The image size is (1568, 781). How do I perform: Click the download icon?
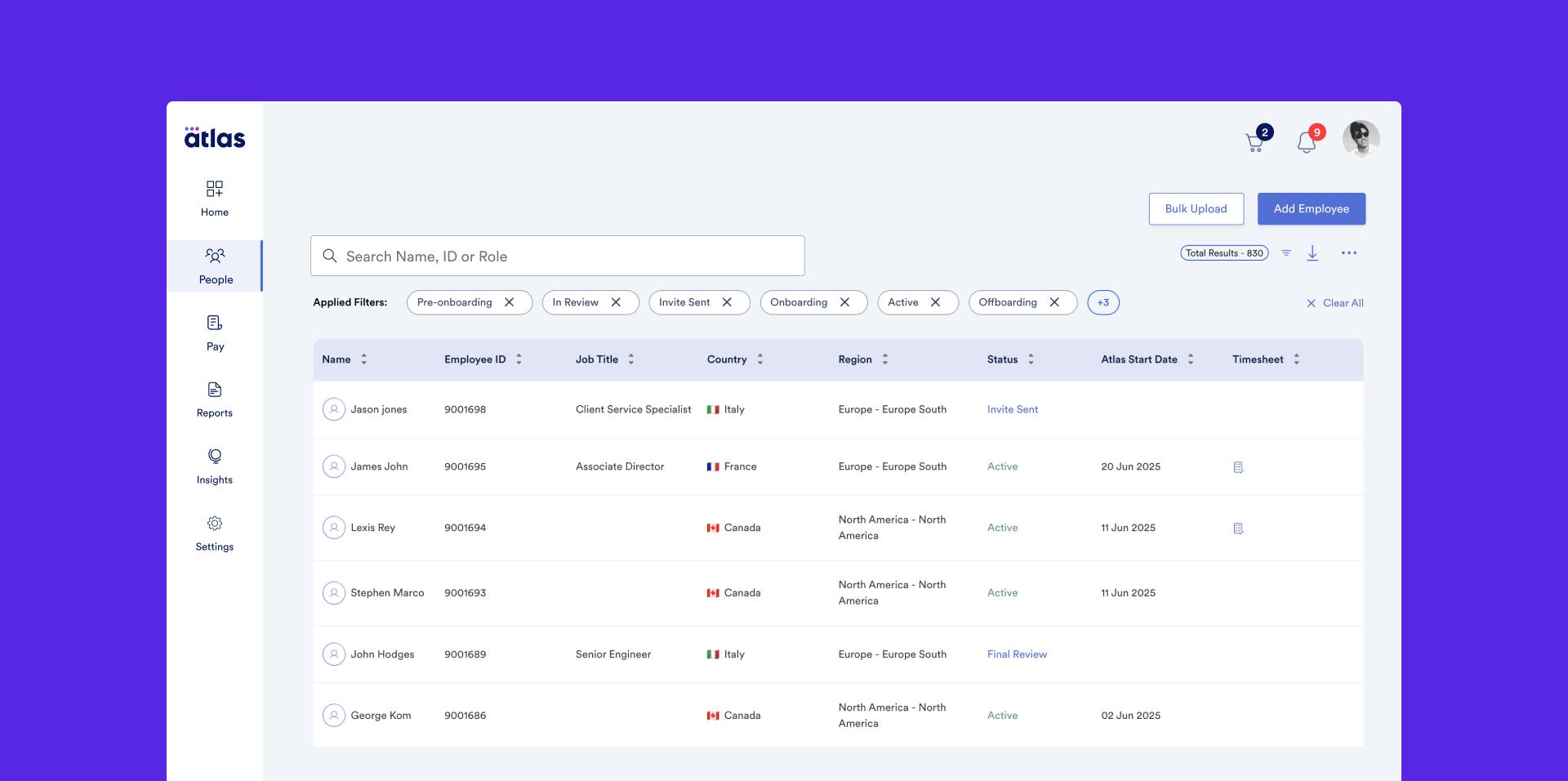coord(1312,253)
